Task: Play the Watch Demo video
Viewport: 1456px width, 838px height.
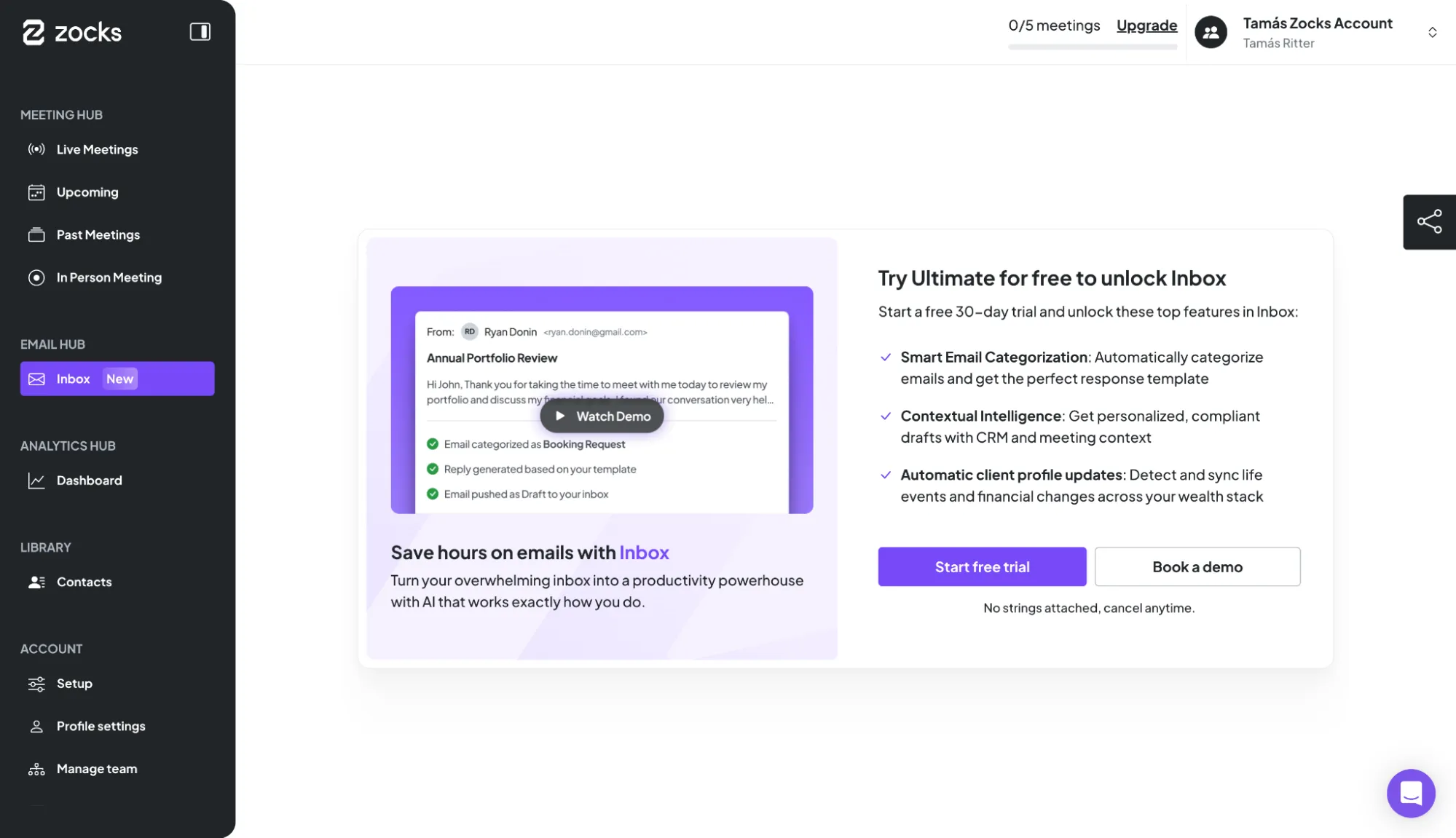Action: (x=602, y=416)
